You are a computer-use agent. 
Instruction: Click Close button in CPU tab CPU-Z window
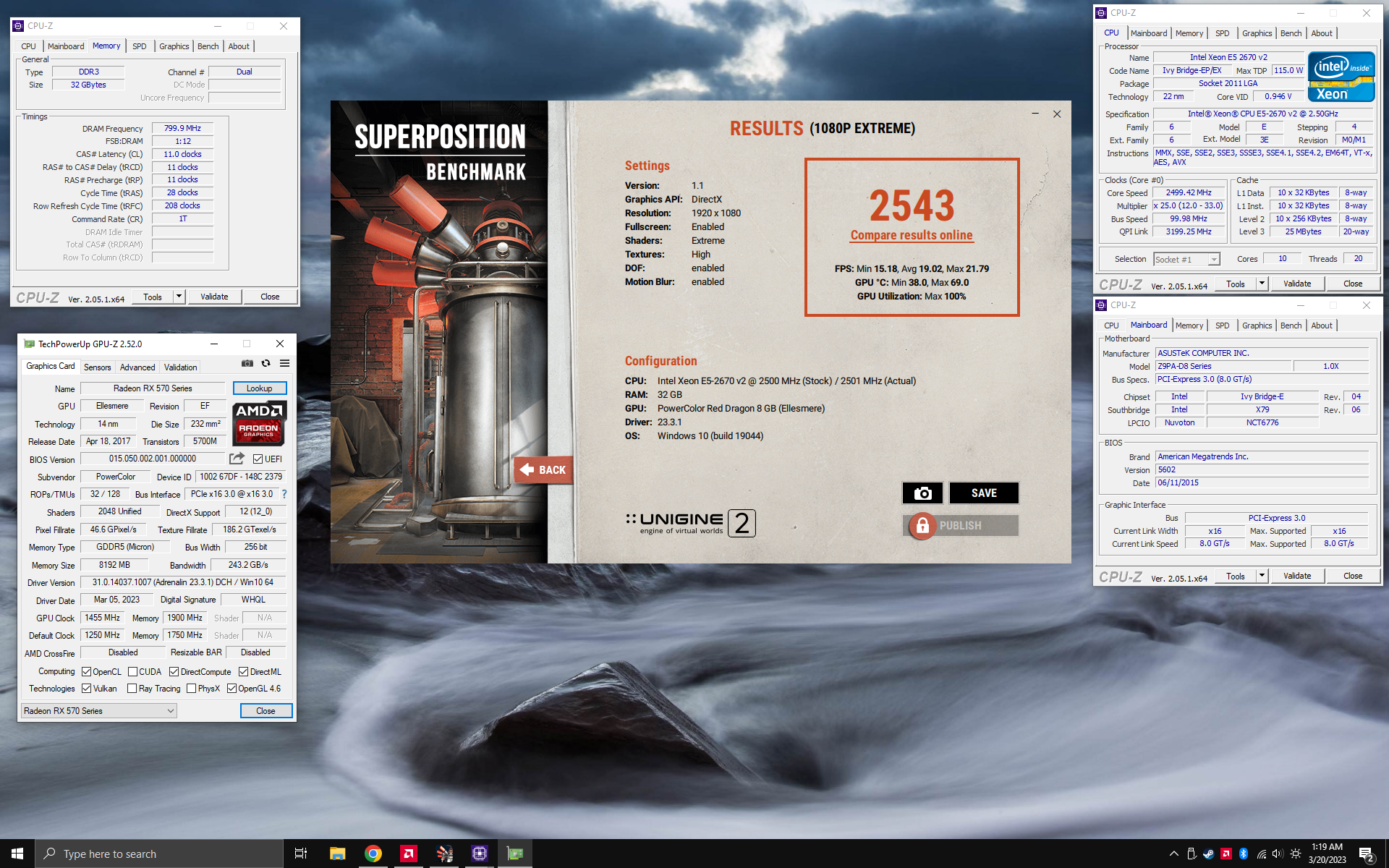click(1353, 284)
